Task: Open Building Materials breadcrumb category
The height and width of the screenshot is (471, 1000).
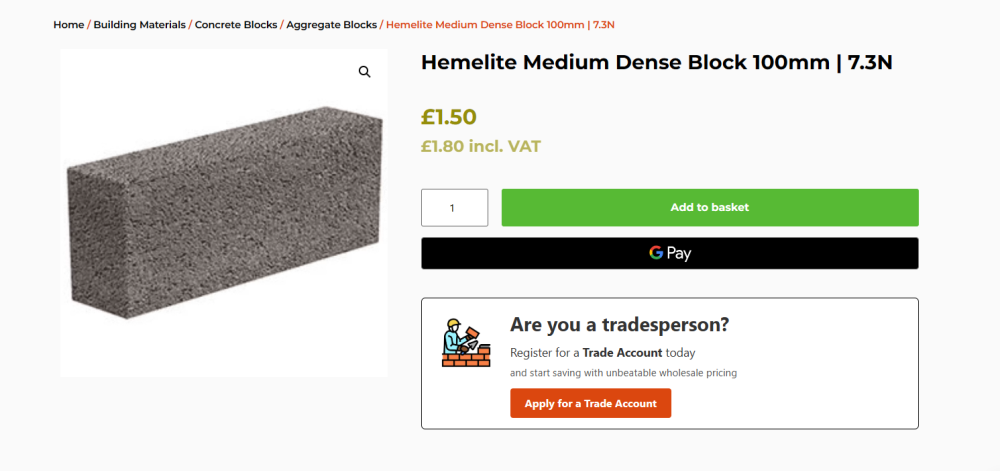Action: click(x=139, y=24)
